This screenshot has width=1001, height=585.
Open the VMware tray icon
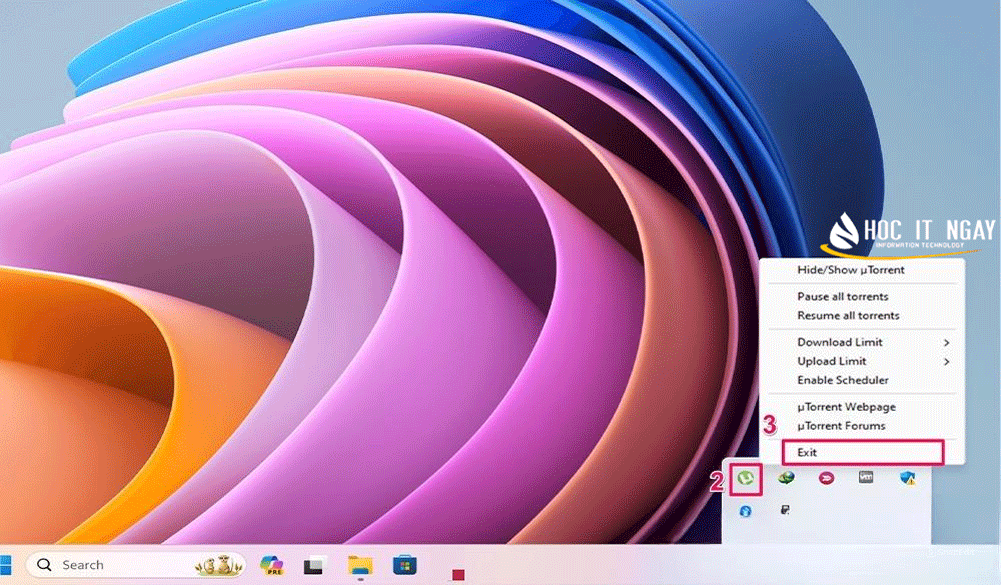coord(866,476)
